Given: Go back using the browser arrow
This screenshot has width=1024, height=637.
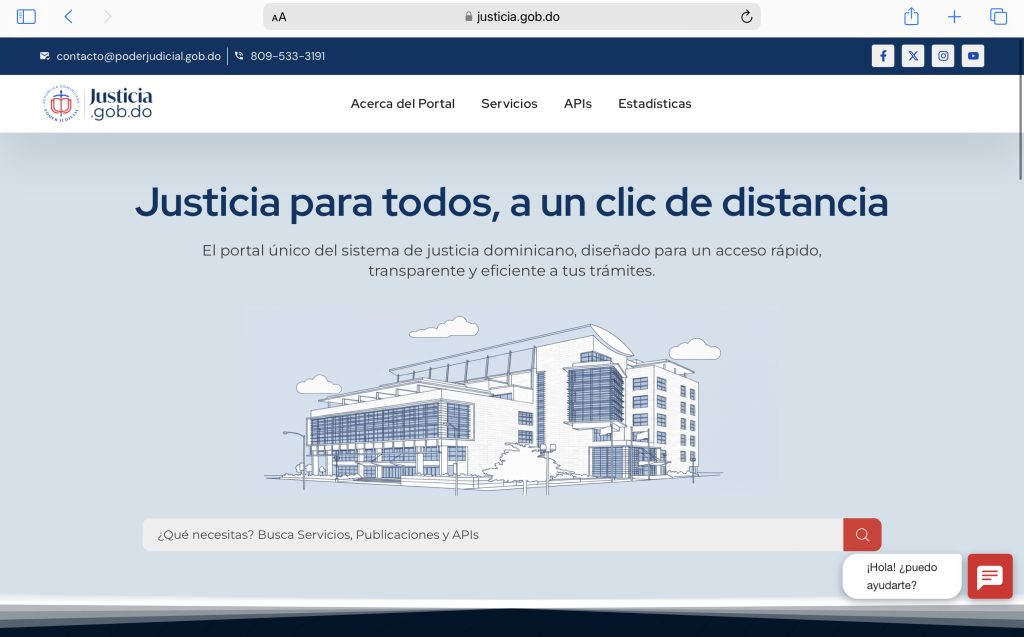Looking at the screenshot, I should 68,17.
